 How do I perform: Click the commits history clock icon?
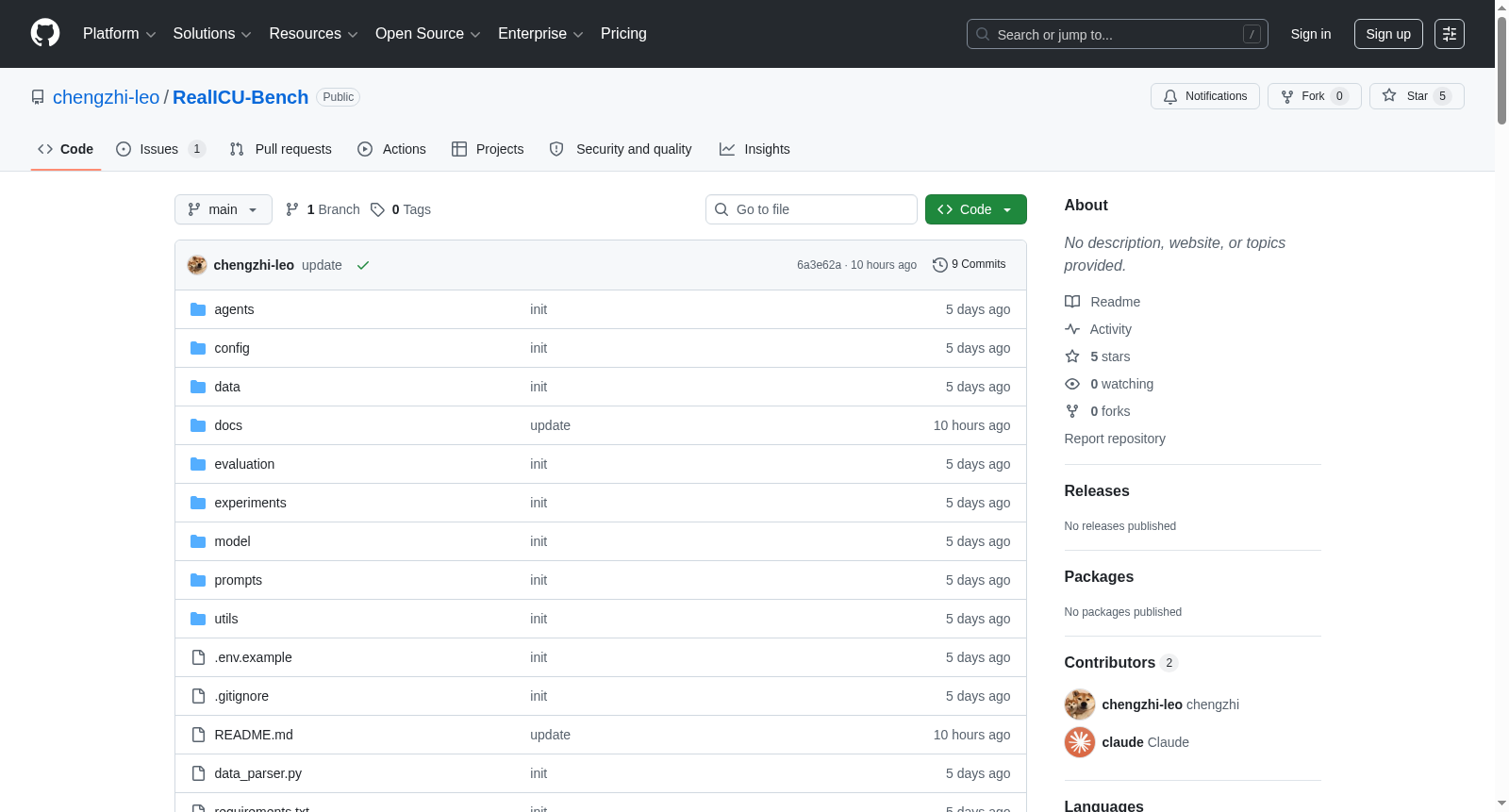click(x=939, y=265)
